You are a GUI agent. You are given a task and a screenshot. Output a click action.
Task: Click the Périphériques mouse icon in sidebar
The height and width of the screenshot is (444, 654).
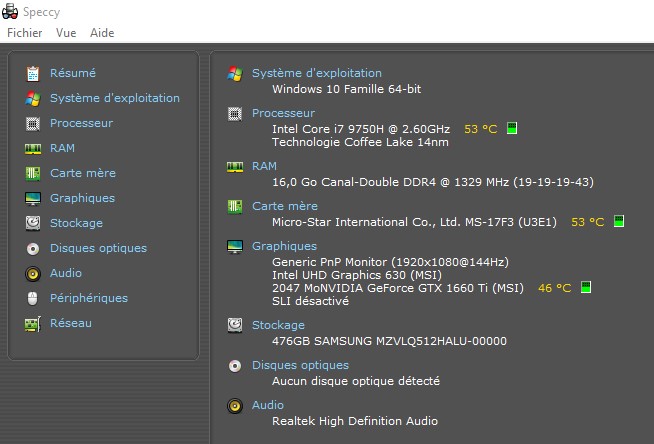pos(33,298)
